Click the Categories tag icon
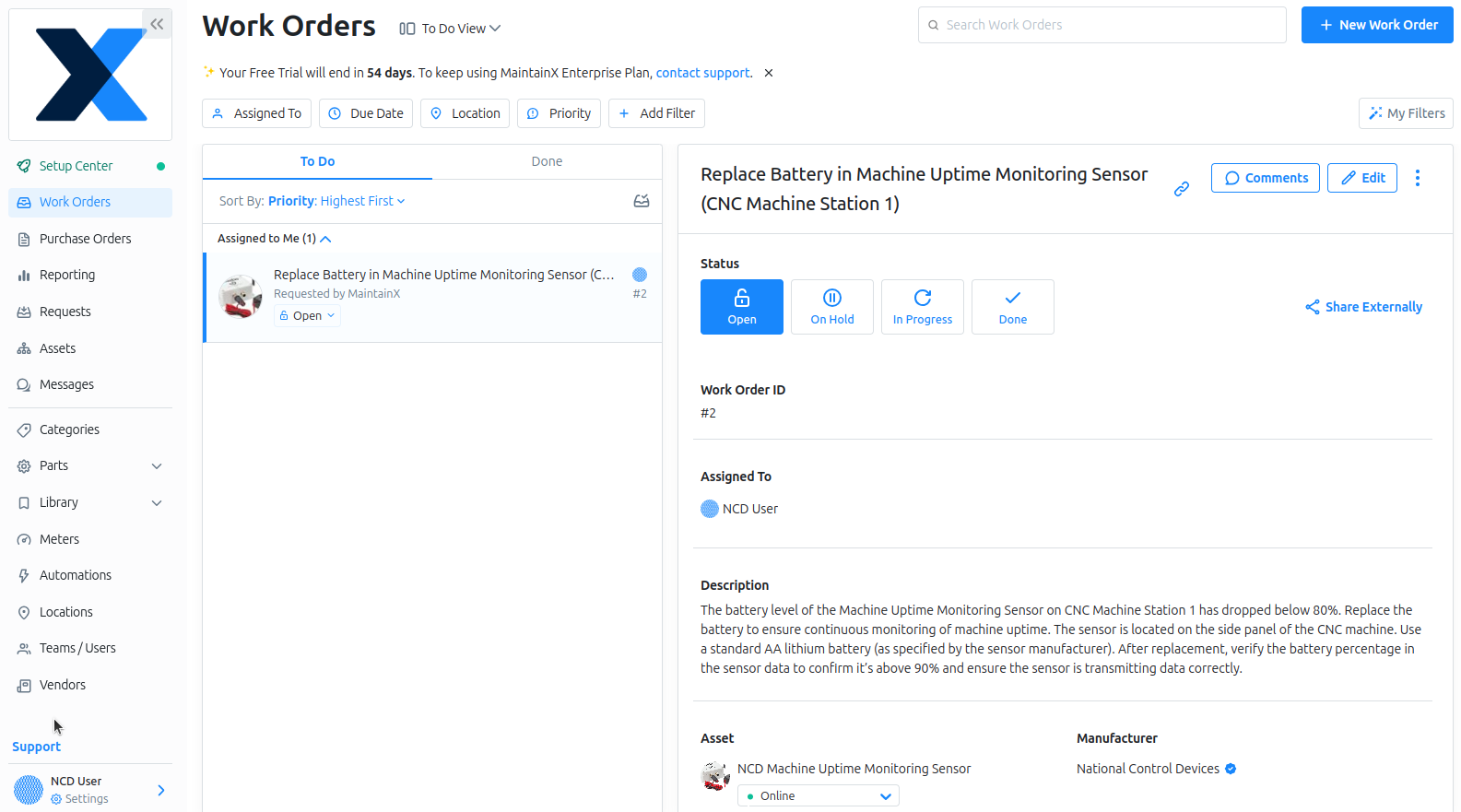Screen dimensions: 1461x812 (x=24, y=430)
